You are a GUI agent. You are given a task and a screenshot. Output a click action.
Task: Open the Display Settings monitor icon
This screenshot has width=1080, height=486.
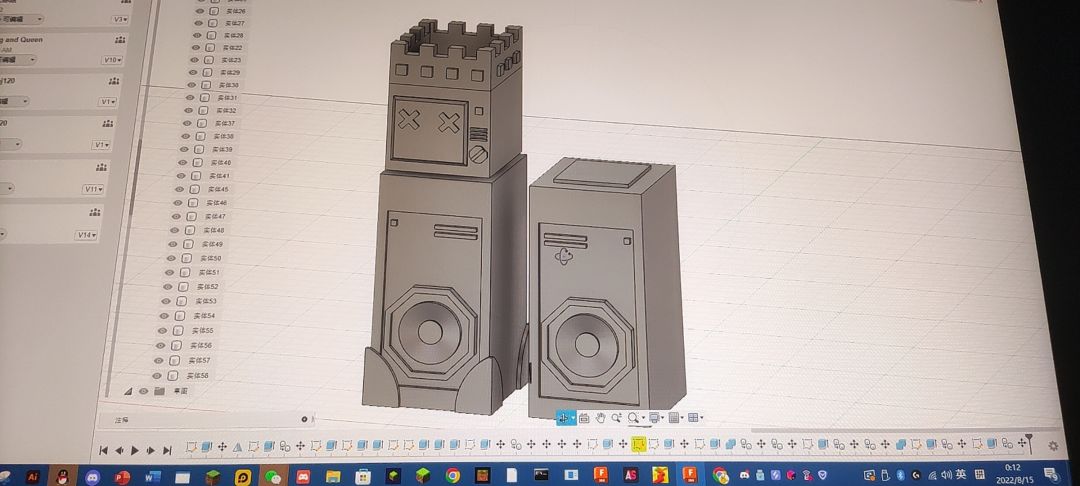click(654, 418)
